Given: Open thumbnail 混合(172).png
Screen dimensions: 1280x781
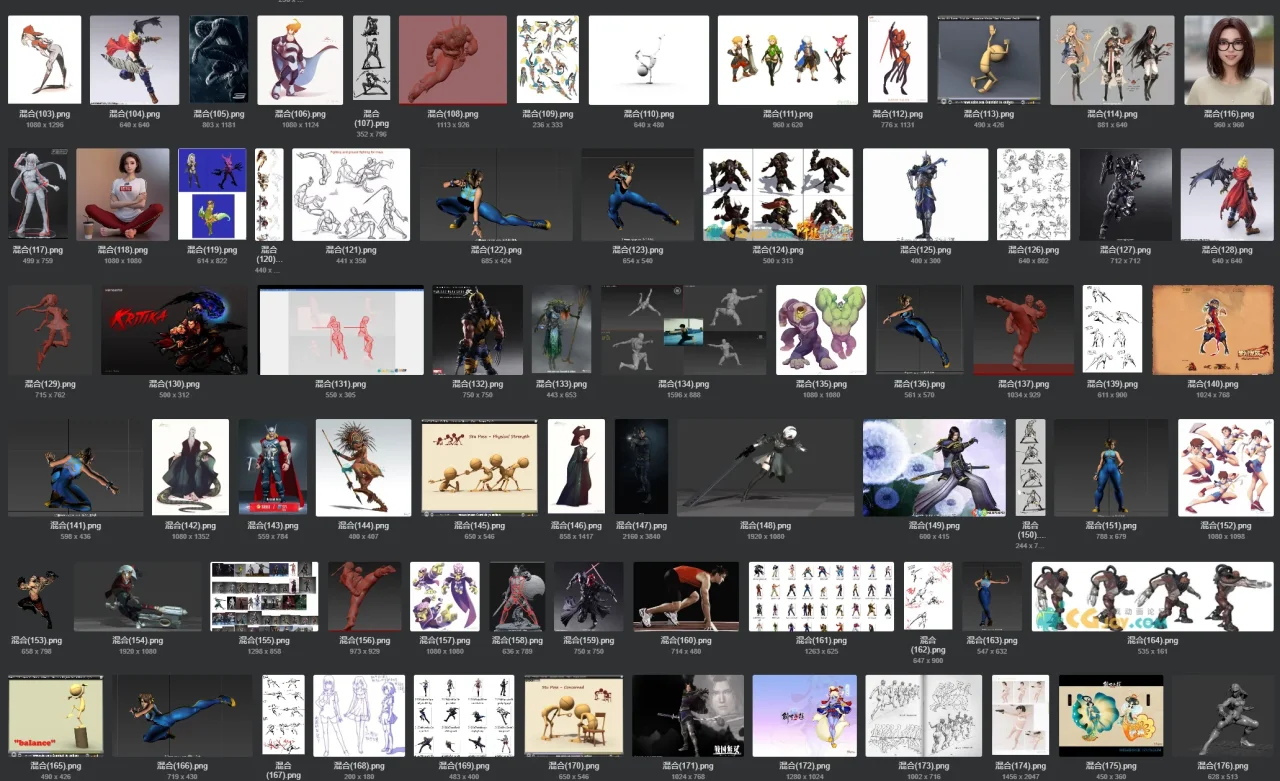Looking at the screenshot, I should [x=804, y=715].
